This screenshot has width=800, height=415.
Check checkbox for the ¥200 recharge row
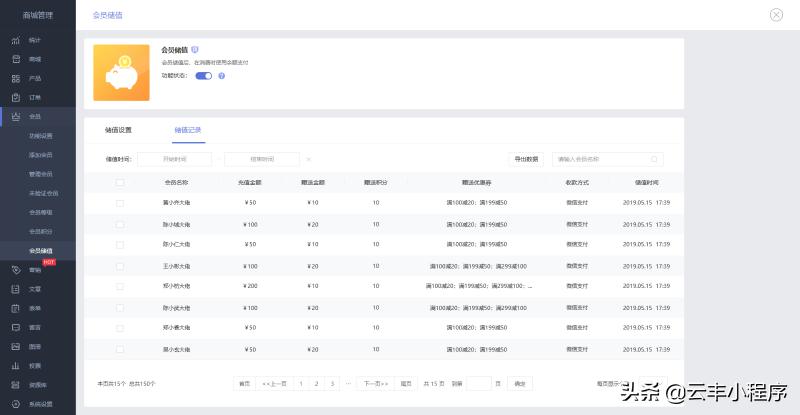(x=120, y=286)
